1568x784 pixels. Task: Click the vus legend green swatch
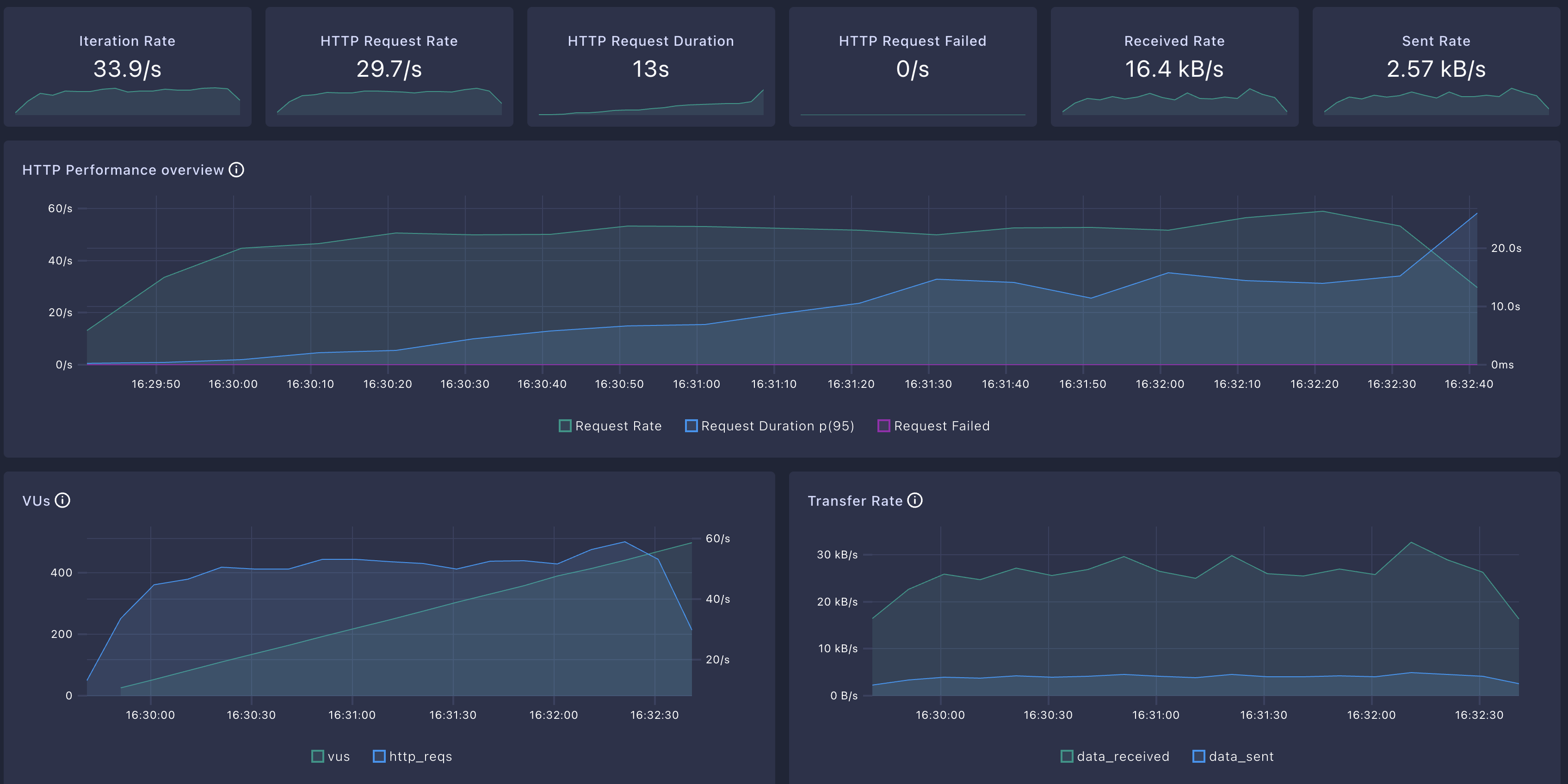click(317, 756)
